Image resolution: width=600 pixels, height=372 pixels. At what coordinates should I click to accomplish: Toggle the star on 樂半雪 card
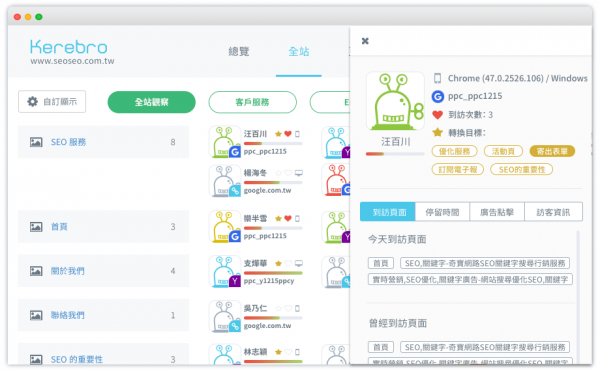coord(278,219)
